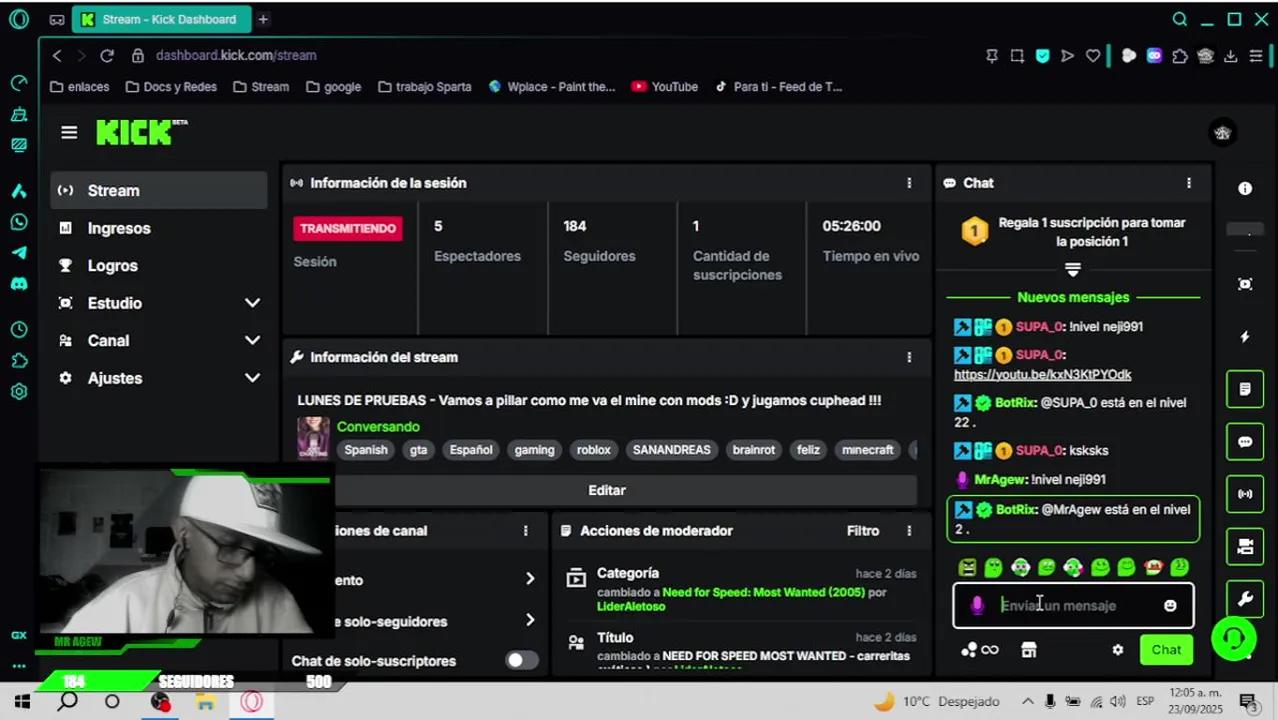Select Ingresos in the sidebar
The height and width of the screenshot is (720, 1278).
pyautogui.click(x=159, y=228)
